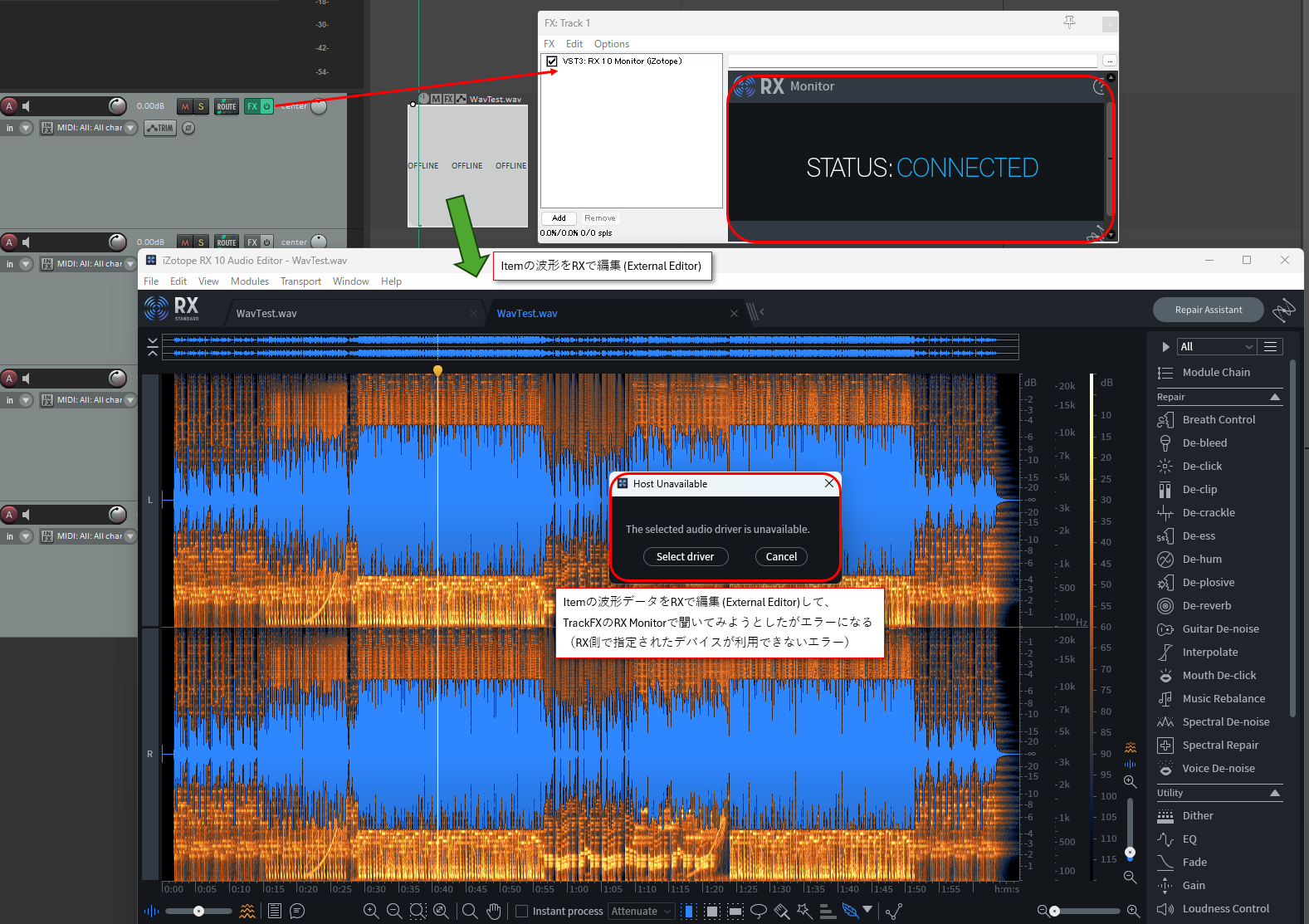Click the orange playhead marker above the spectrogram
Image resolution: width=1309 pixels, height=924 pixels.
437,370
